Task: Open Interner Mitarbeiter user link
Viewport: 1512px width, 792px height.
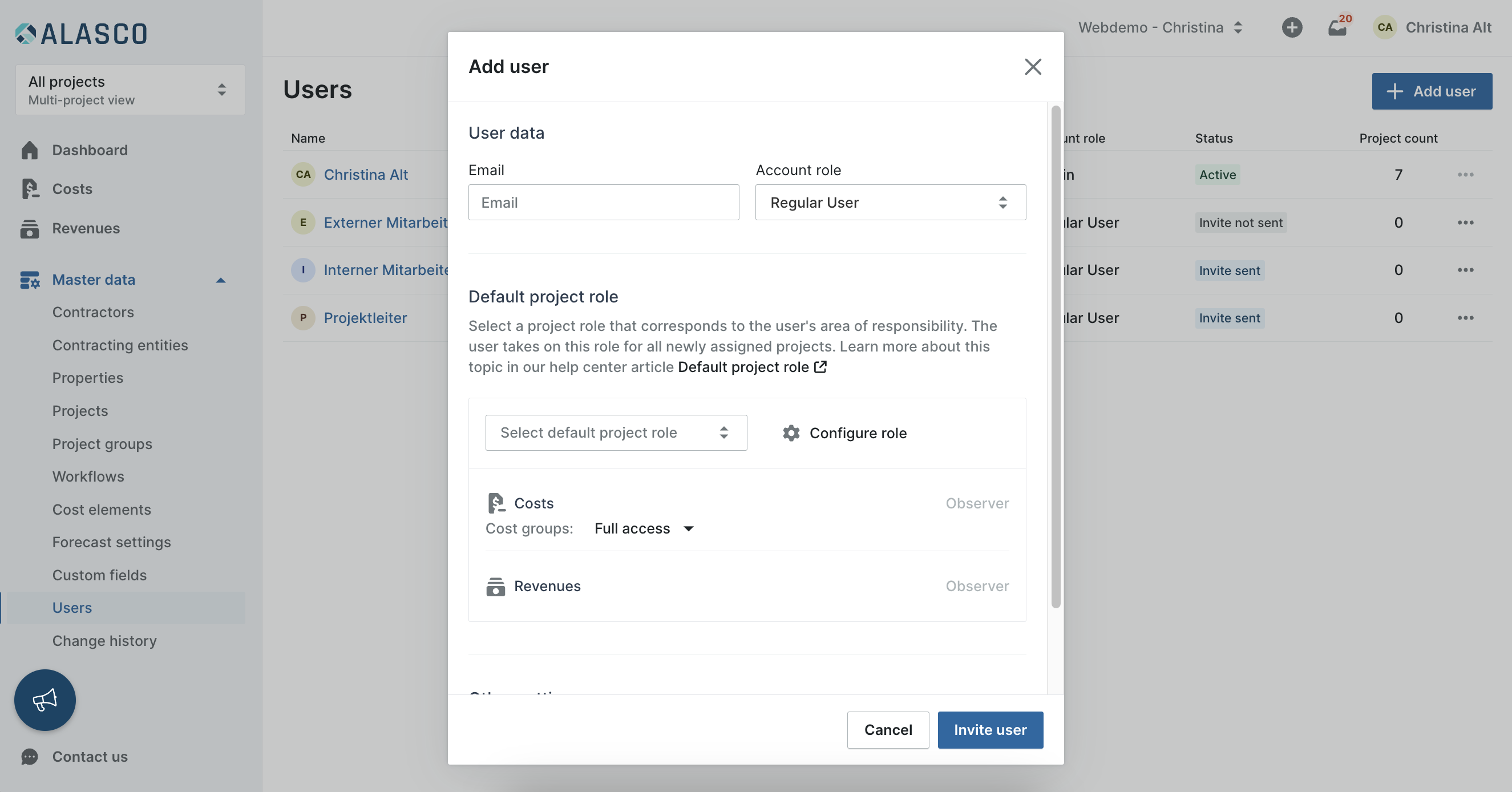Action: (386, 270)
